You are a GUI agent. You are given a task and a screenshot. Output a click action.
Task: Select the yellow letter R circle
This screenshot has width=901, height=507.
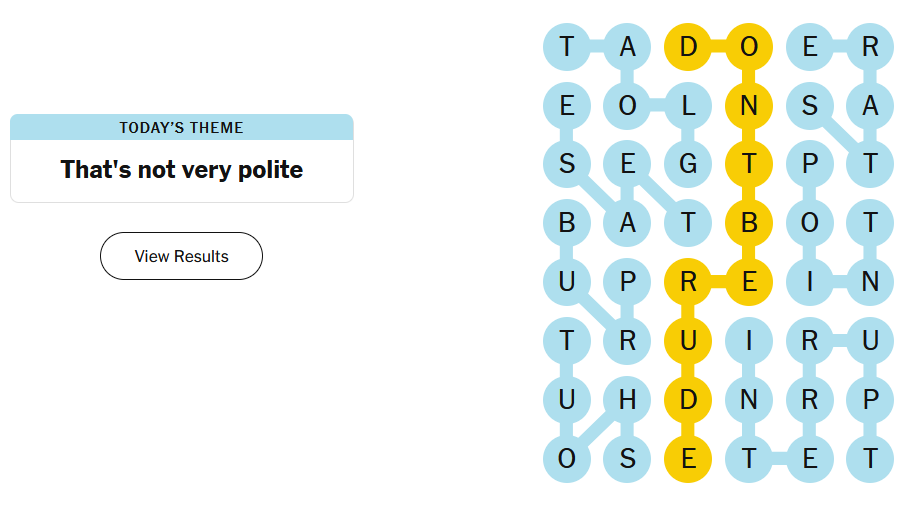688,282
